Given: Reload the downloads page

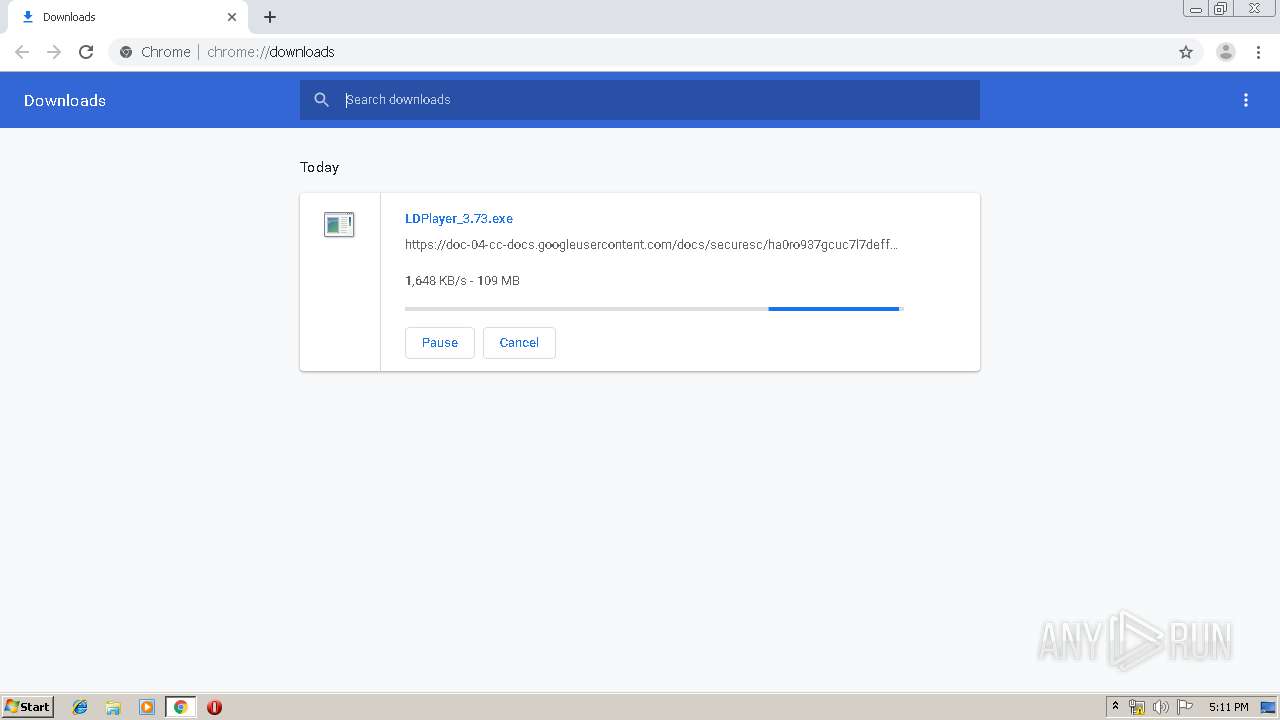Looking at the screenshot, I should tap(86, 52).
